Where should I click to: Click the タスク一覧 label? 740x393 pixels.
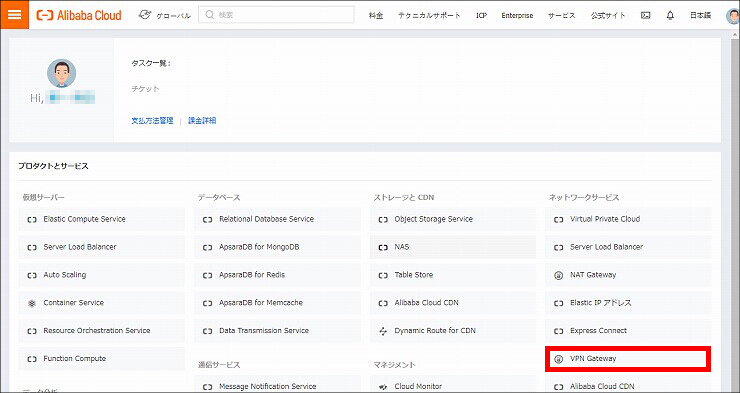click(151, 63)
